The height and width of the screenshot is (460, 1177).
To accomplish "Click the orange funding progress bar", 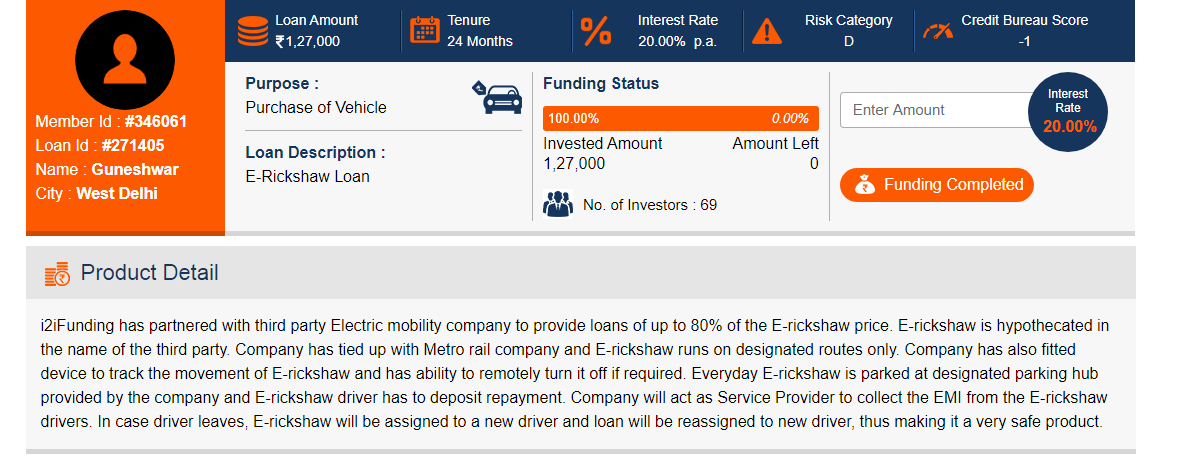I will [x=681, y=119].
